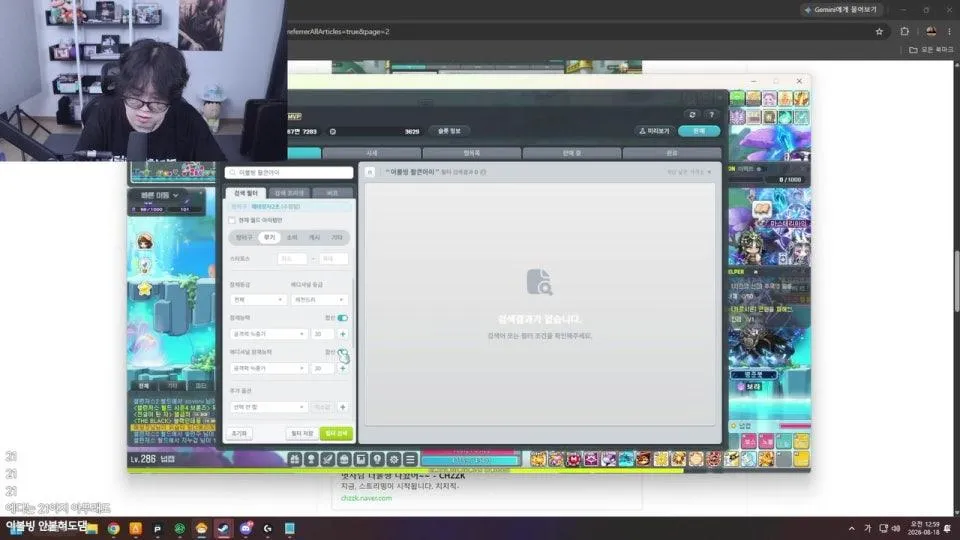960x540 pixels.
Task: Add another 잠재능력 condition with plus
Action: click(343, 334)
